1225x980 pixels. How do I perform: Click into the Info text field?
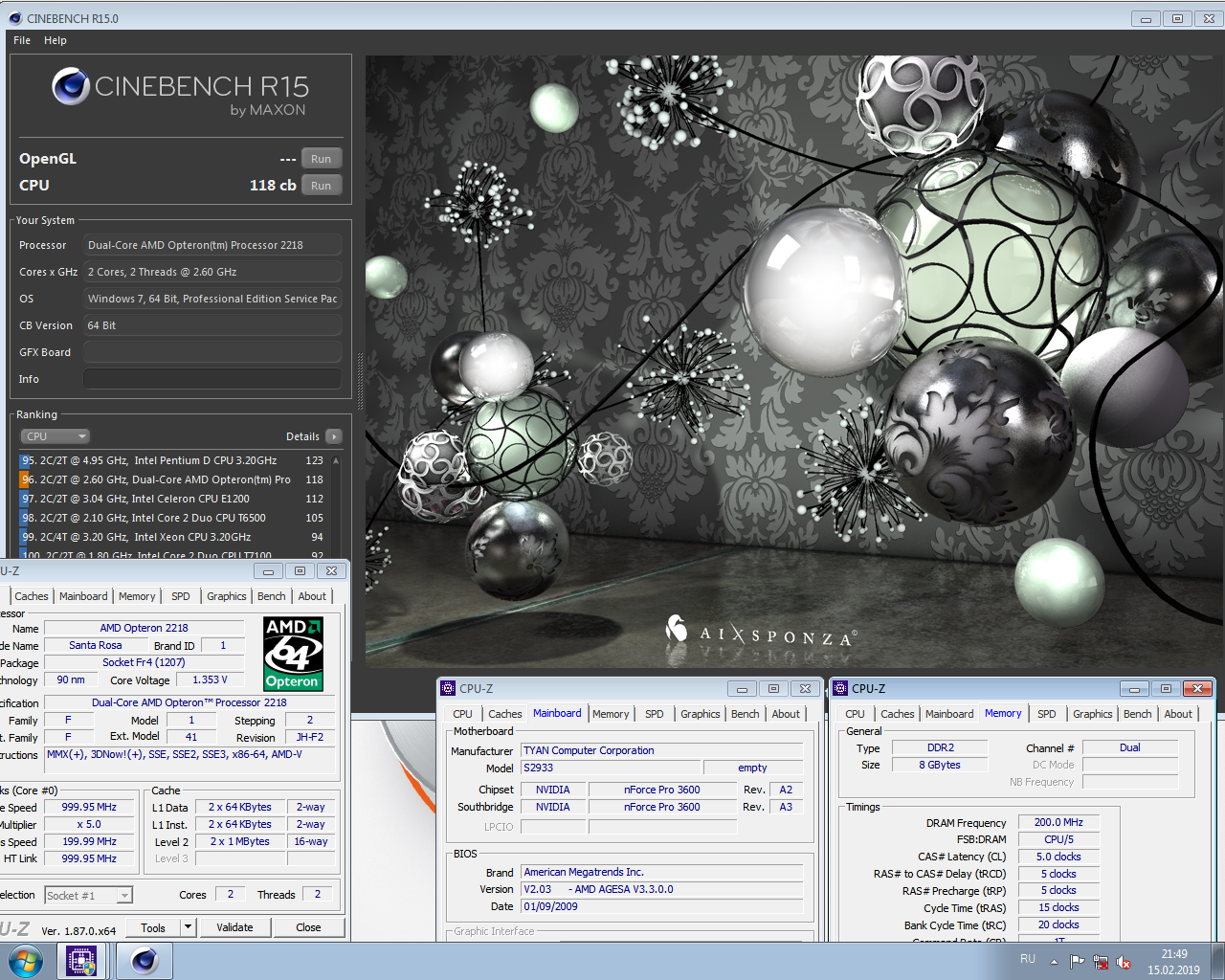[x=212, y=379]
